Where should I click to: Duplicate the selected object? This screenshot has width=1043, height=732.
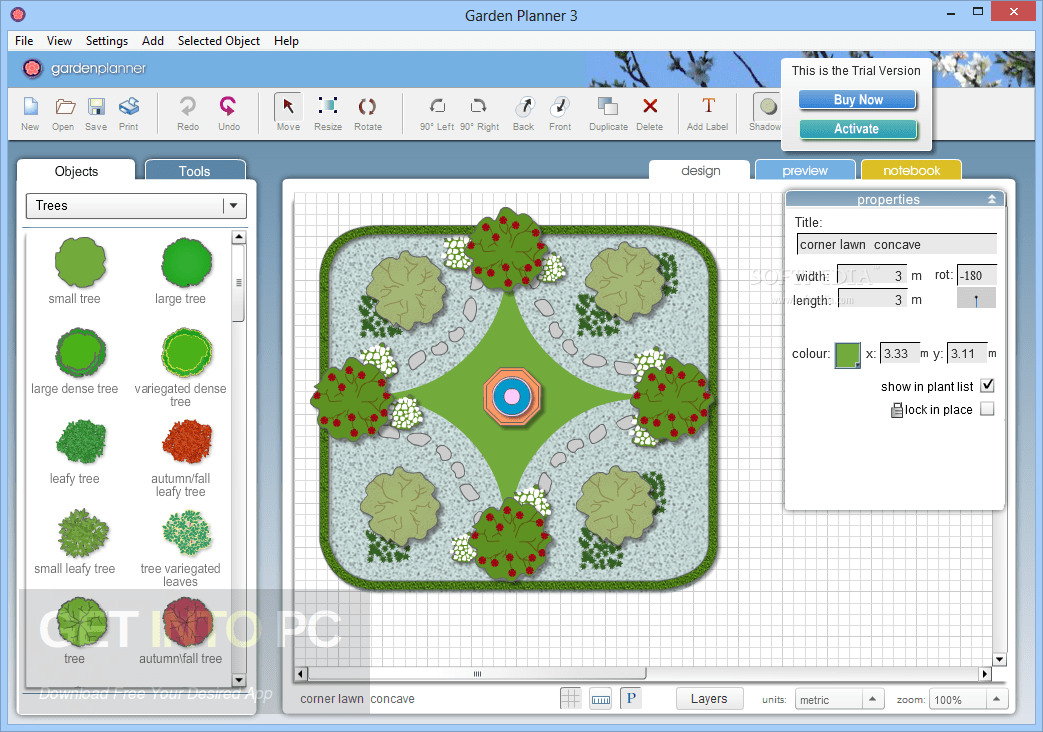pyautogui.click(x=607, y=112)
